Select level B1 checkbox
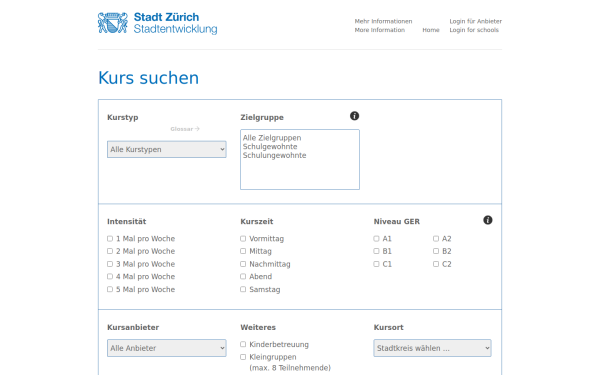 (376, 251)
